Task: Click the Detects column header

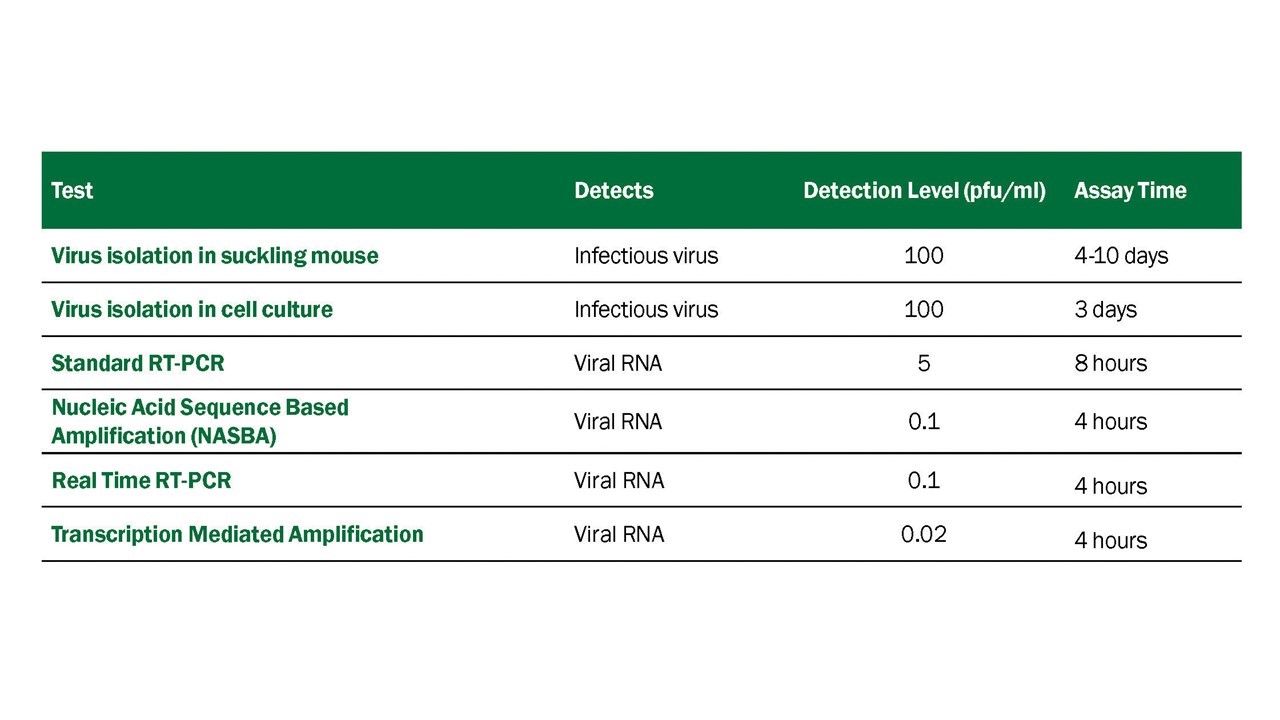Action: click(x=614, y=191)
